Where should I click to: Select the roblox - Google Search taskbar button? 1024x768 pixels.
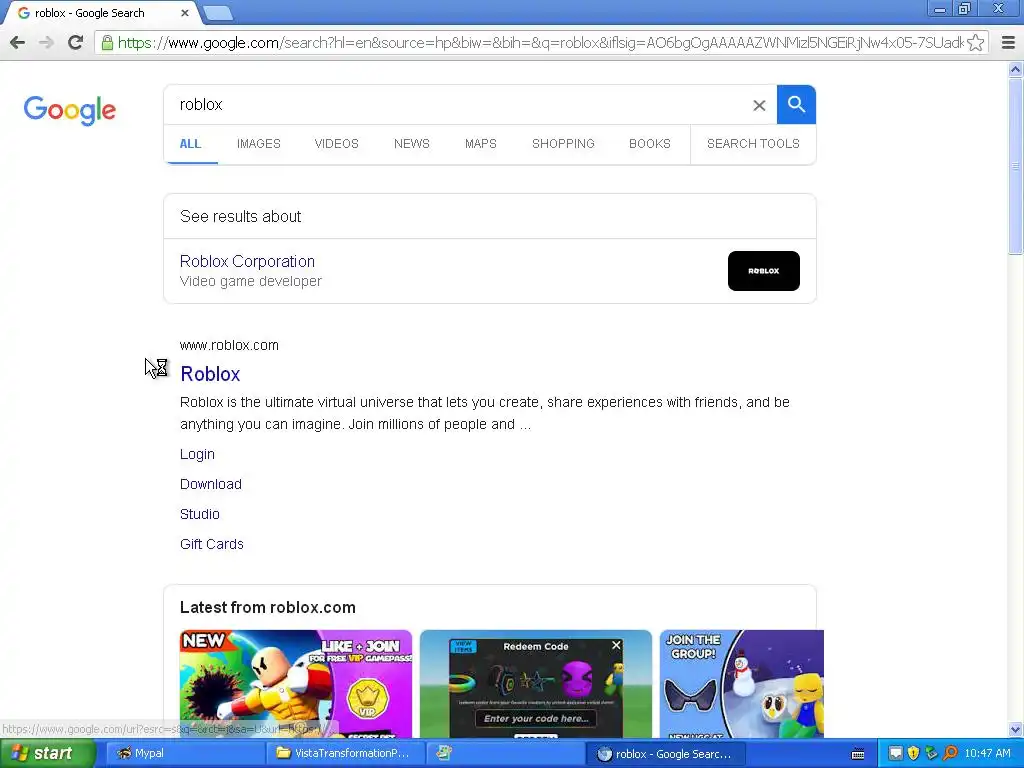[x=665, y=754]
